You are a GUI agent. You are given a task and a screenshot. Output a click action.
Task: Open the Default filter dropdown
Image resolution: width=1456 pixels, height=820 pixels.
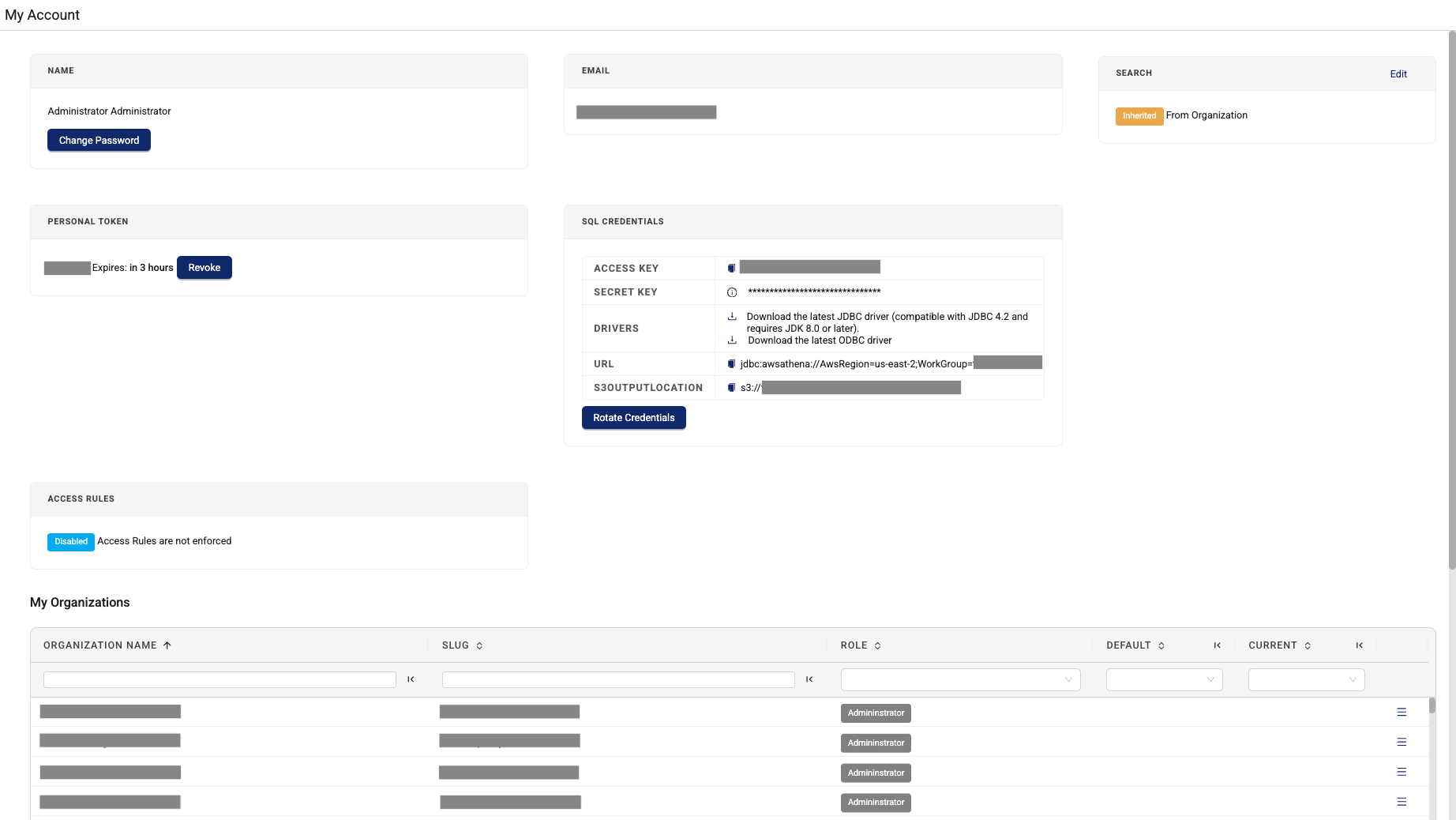pos(1164,679)
